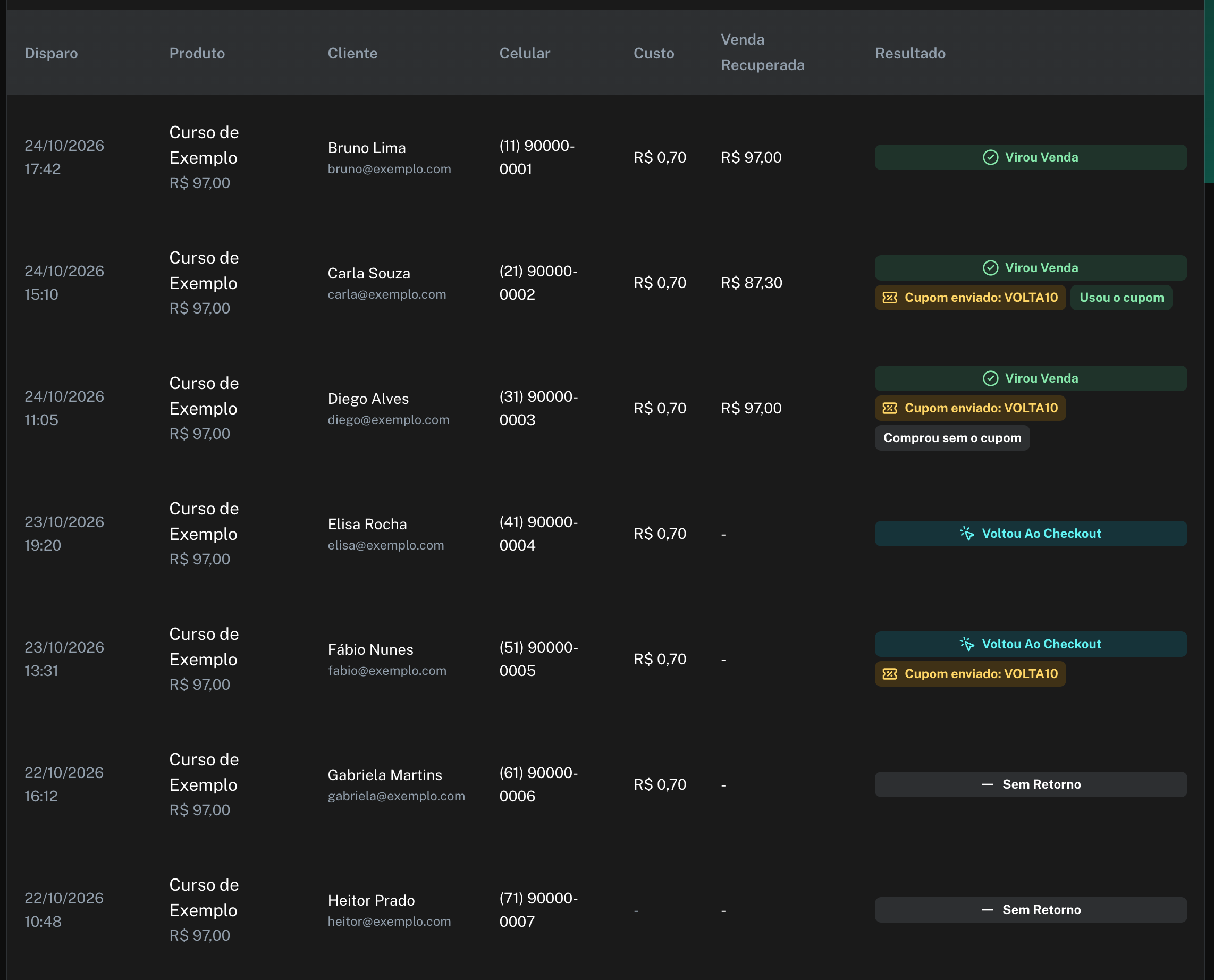Click the Venda Recuperada column header
The width and height of the screenshot is (1214, 980).
point(763,53)
